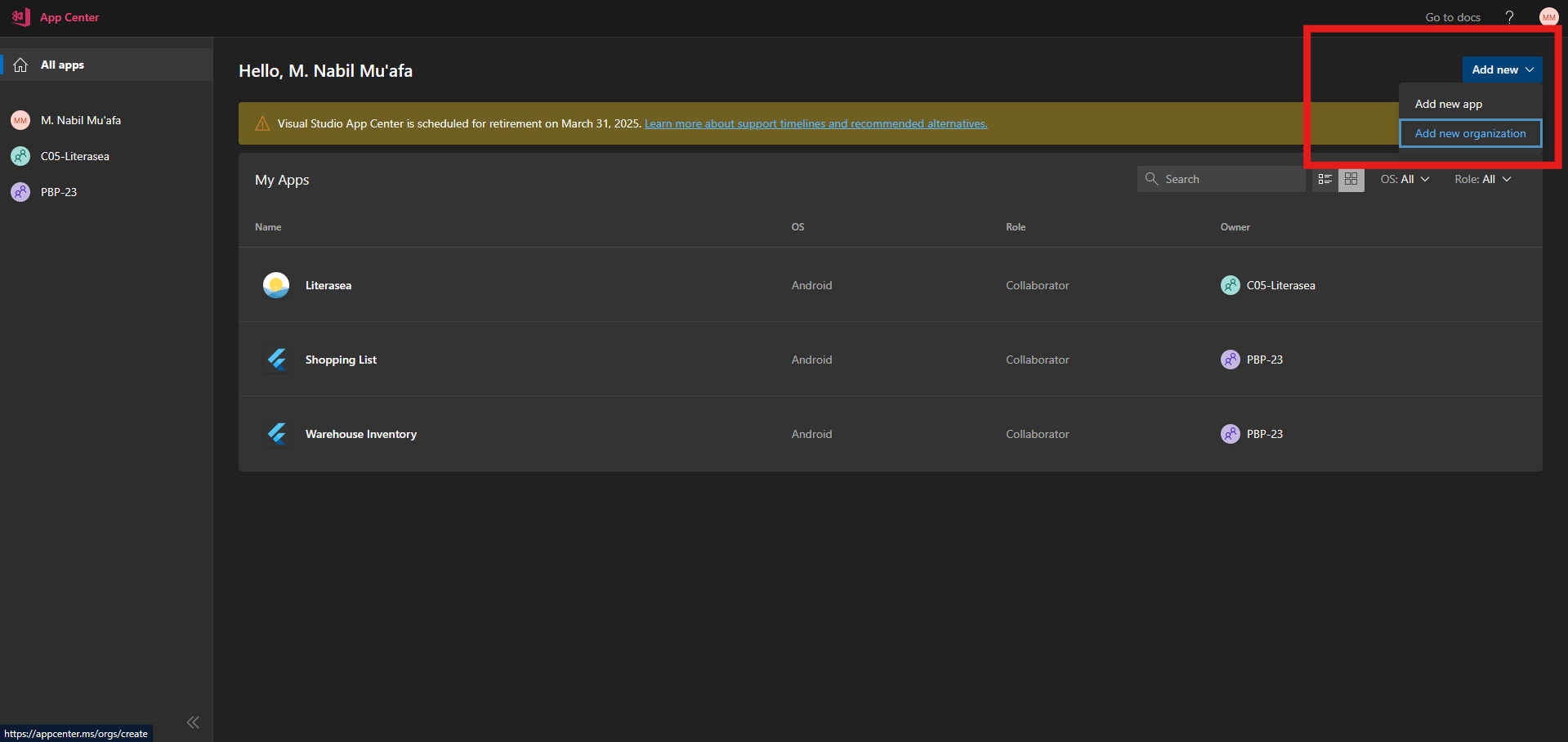Expand the OS: All filter dropdown
This screenshot has width=1568, height=742.
[1405, 179]
